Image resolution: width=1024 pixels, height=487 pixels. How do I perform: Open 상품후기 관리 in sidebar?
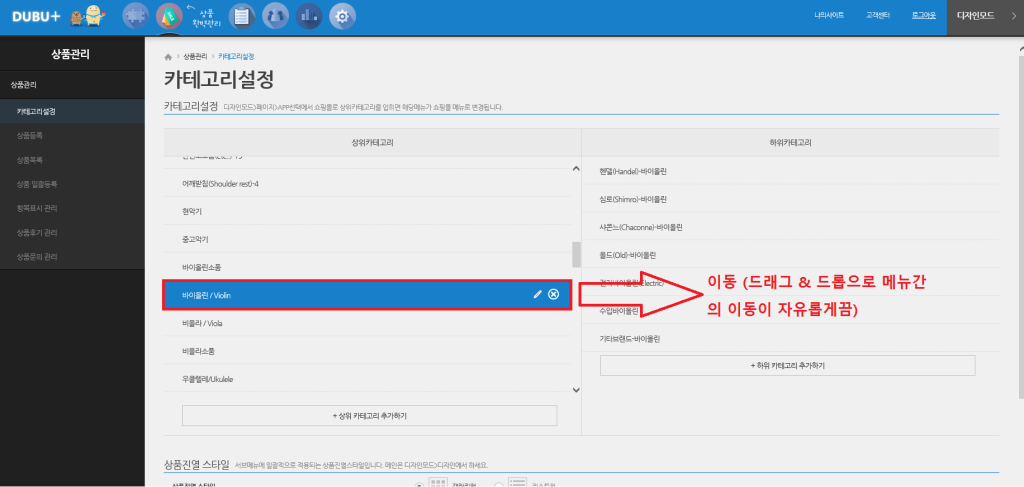click(72, 232)
